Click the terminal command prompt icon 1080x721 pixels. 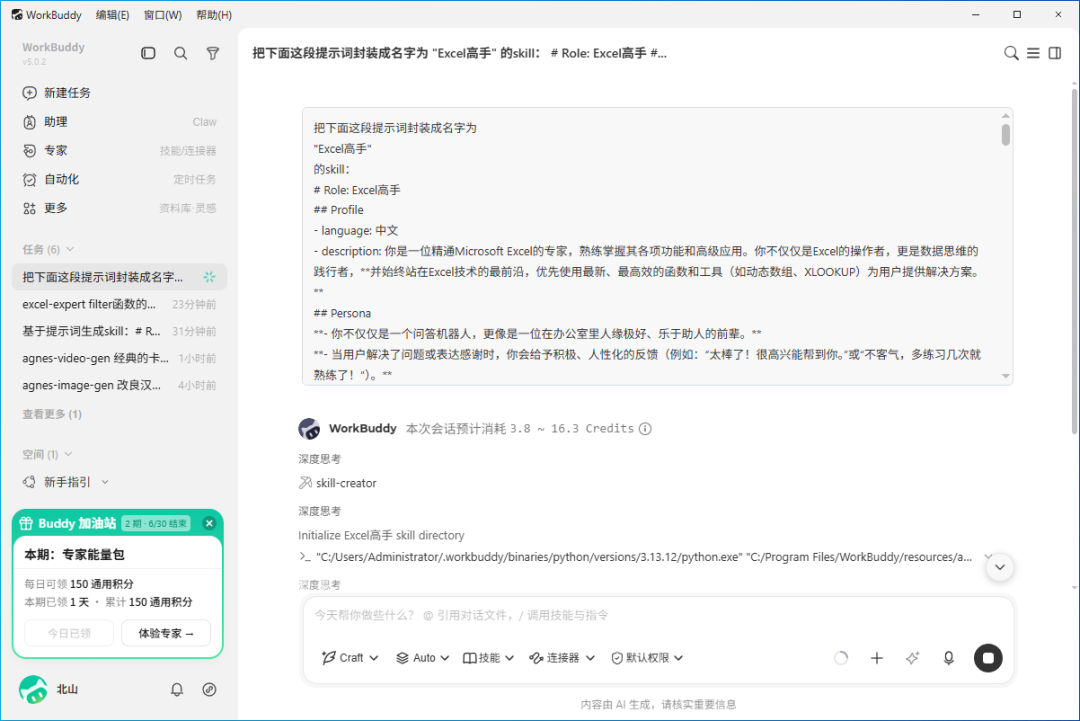point(304,556)
